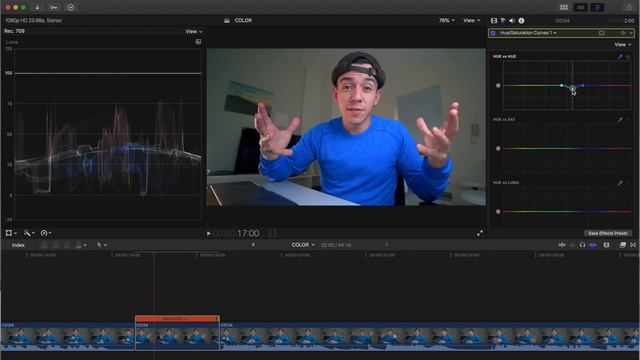Image resolution: width=640 pixels, height=360 pixels.
Task: Click Save Effects Preset button
Action: pos(608,233)
